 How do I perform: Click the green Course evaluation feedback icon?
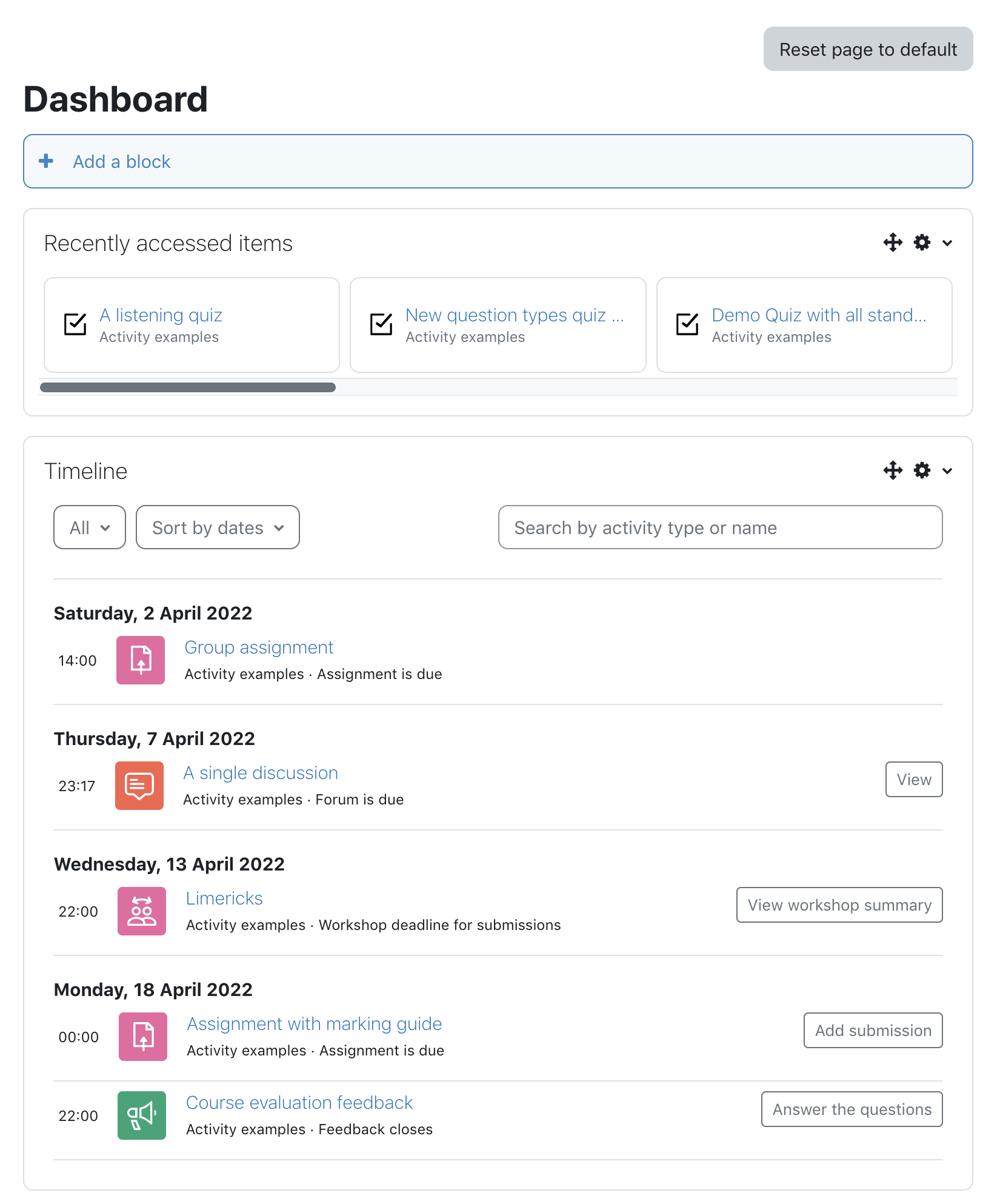pos(142,1115)
